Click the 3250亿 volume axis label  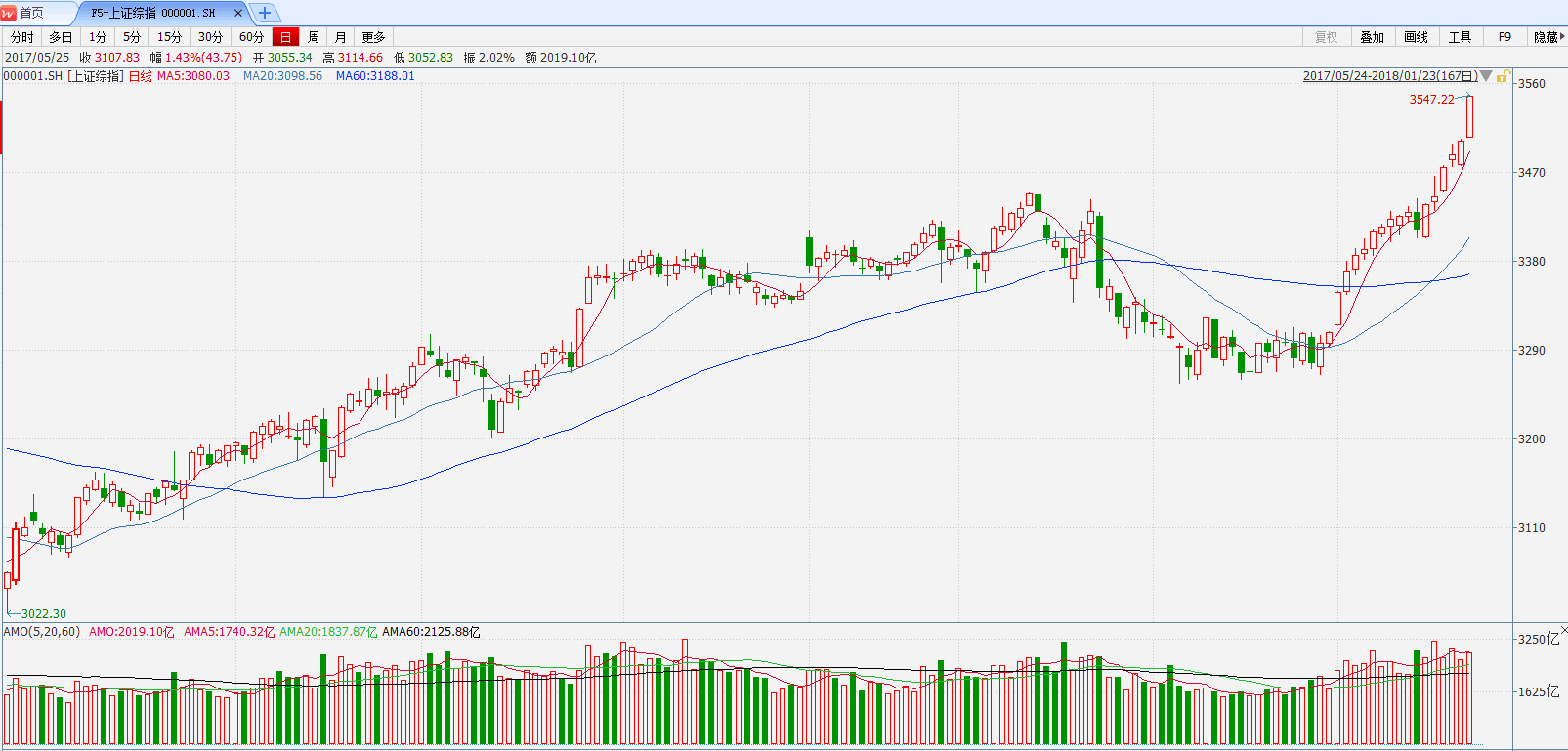click(x=1539, y=640)
